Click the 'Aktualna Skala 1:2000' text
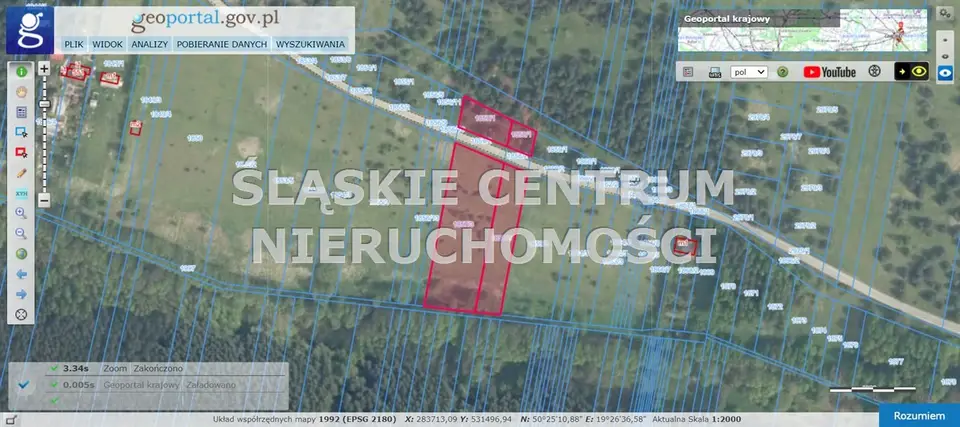The image size is (960, 427). (697, 419)
